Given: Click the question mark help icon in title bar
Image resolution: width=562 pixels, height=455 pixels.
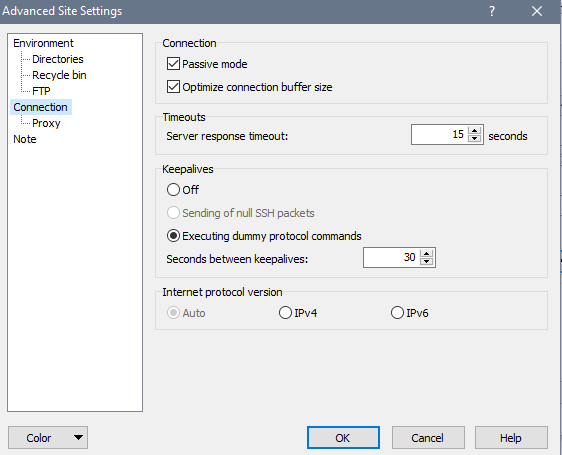Looking at the screenshot, I should point(492,11).
